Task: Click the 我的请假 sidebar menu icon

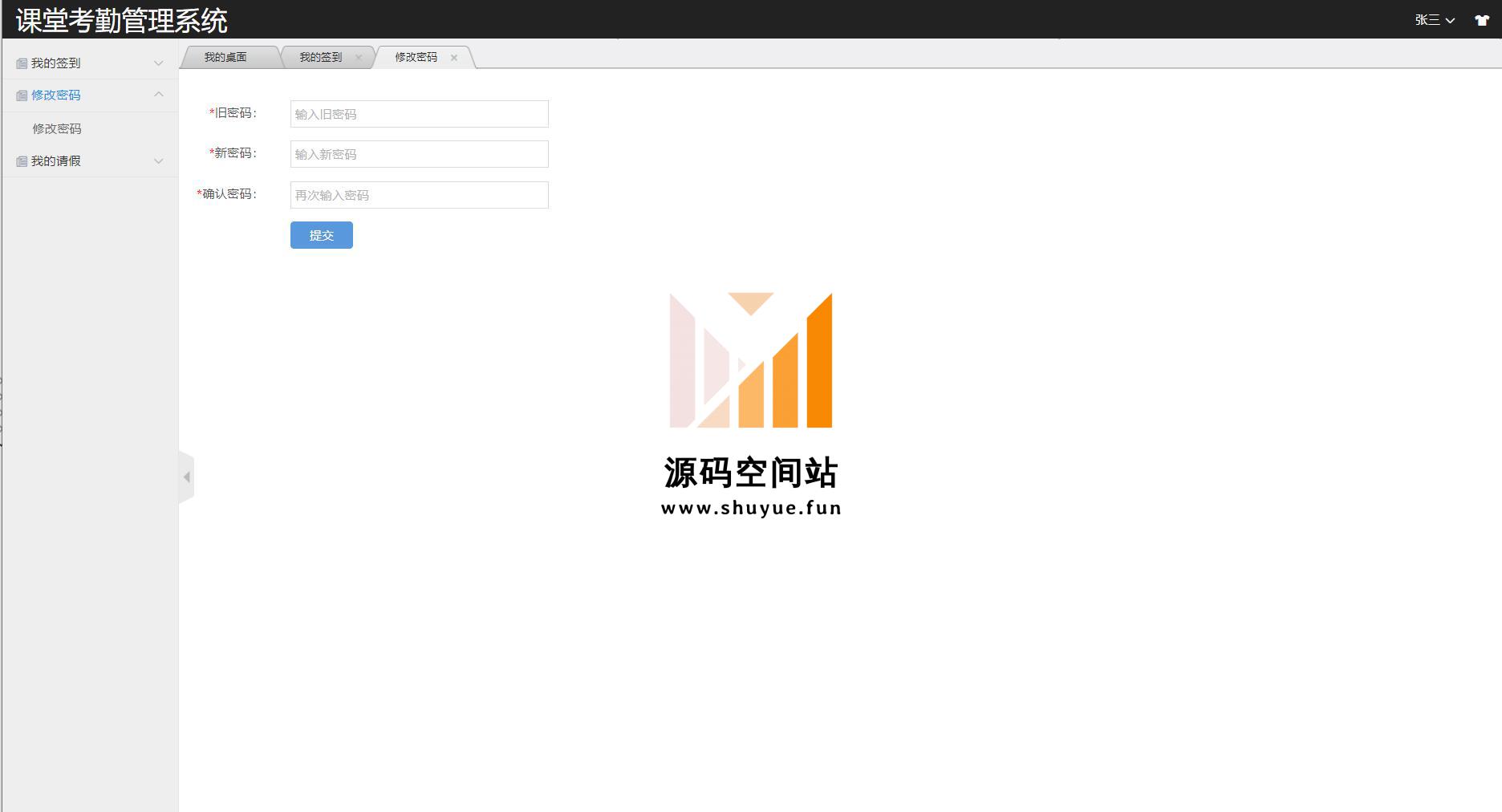Action: tap(22, 161)
